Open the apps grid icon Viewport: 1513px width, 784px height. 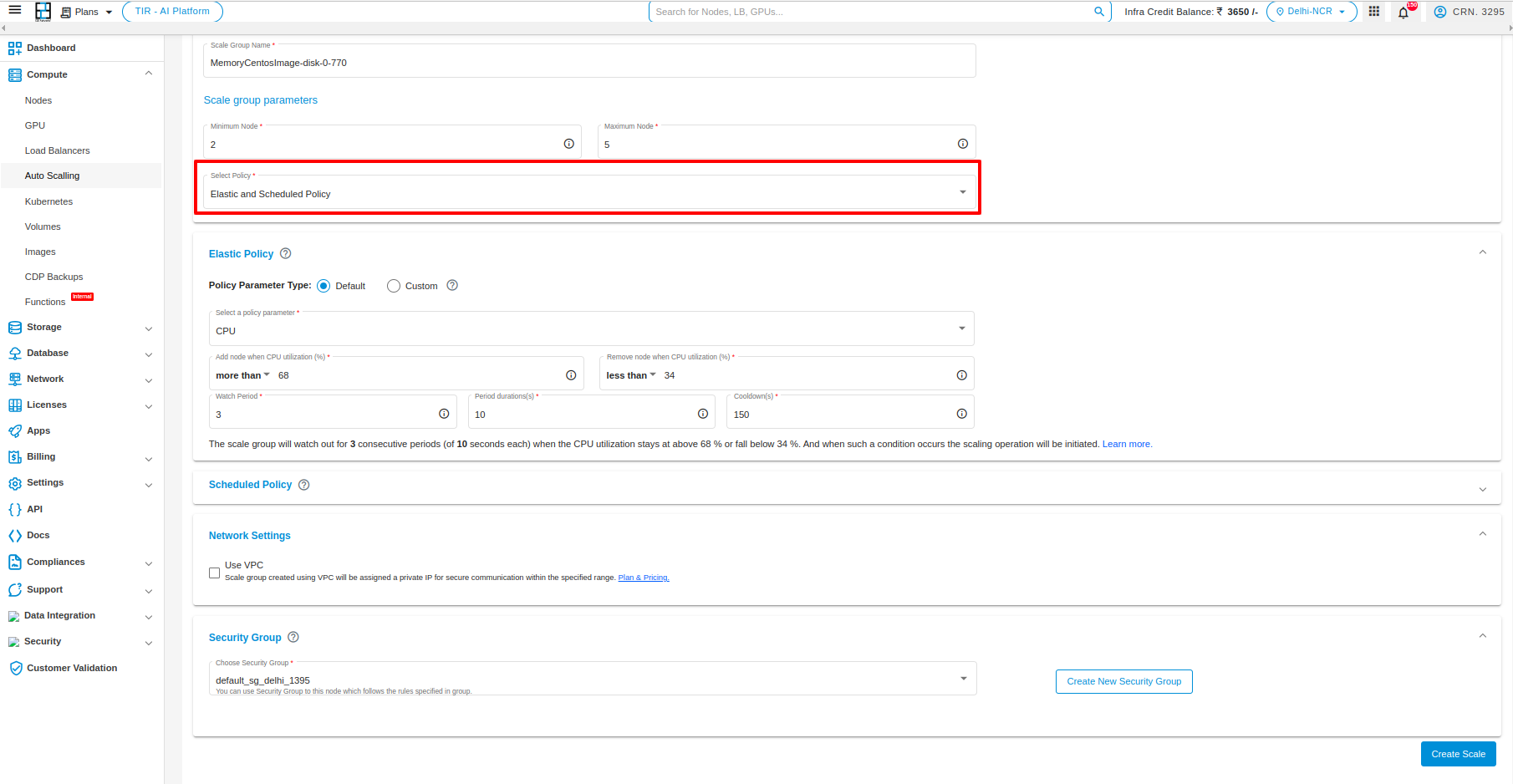[1374, 11]
